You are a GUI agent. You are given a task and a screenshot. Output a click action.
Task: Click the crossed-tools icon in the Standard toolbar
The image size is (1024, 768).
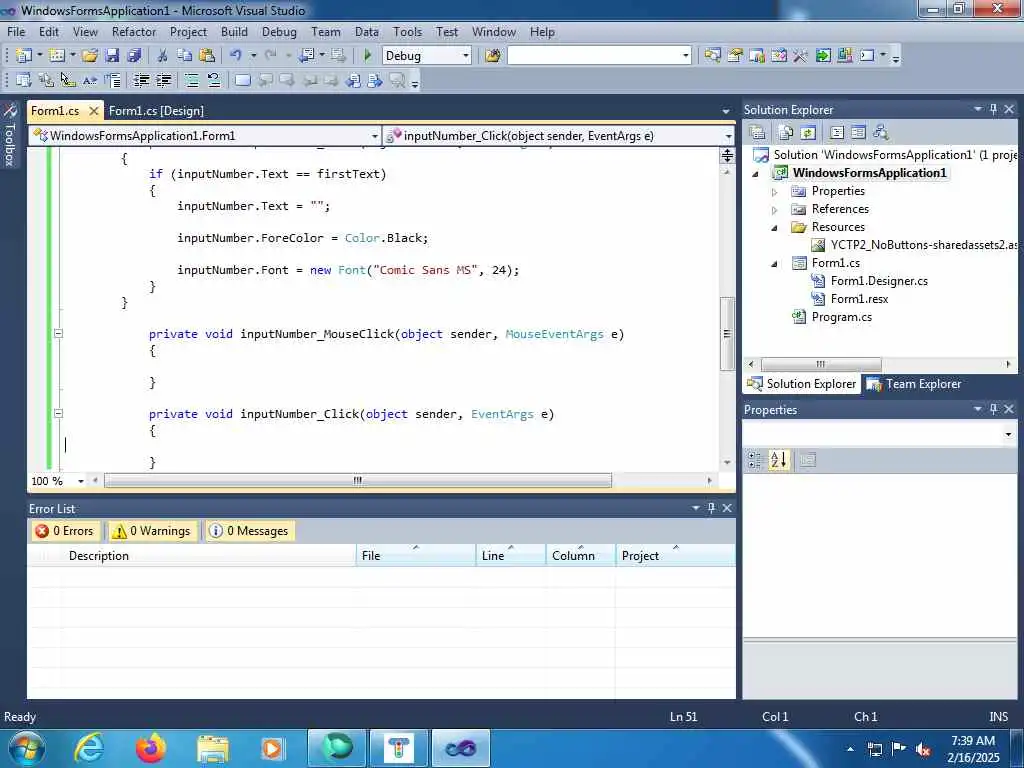(x=801, y=56)
